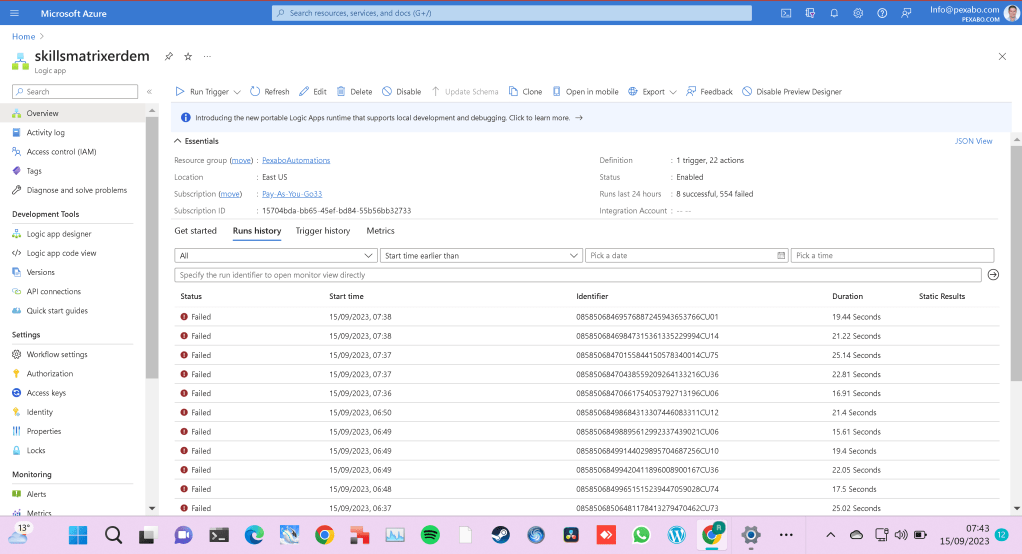Open JSON View link

coord(974,141)
